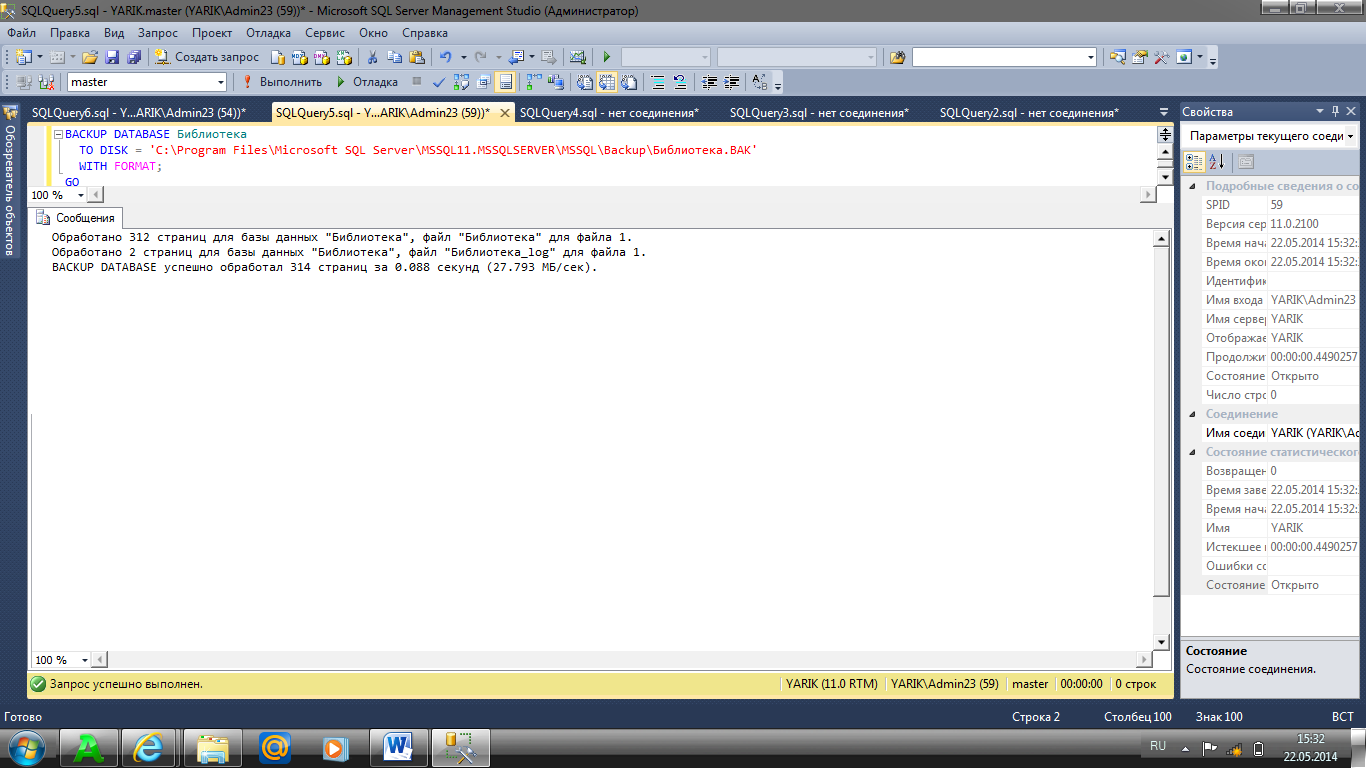Screen dimensions: 1366x768
Task: Click the Copy icon in toolbar
Action: point(395,57)
